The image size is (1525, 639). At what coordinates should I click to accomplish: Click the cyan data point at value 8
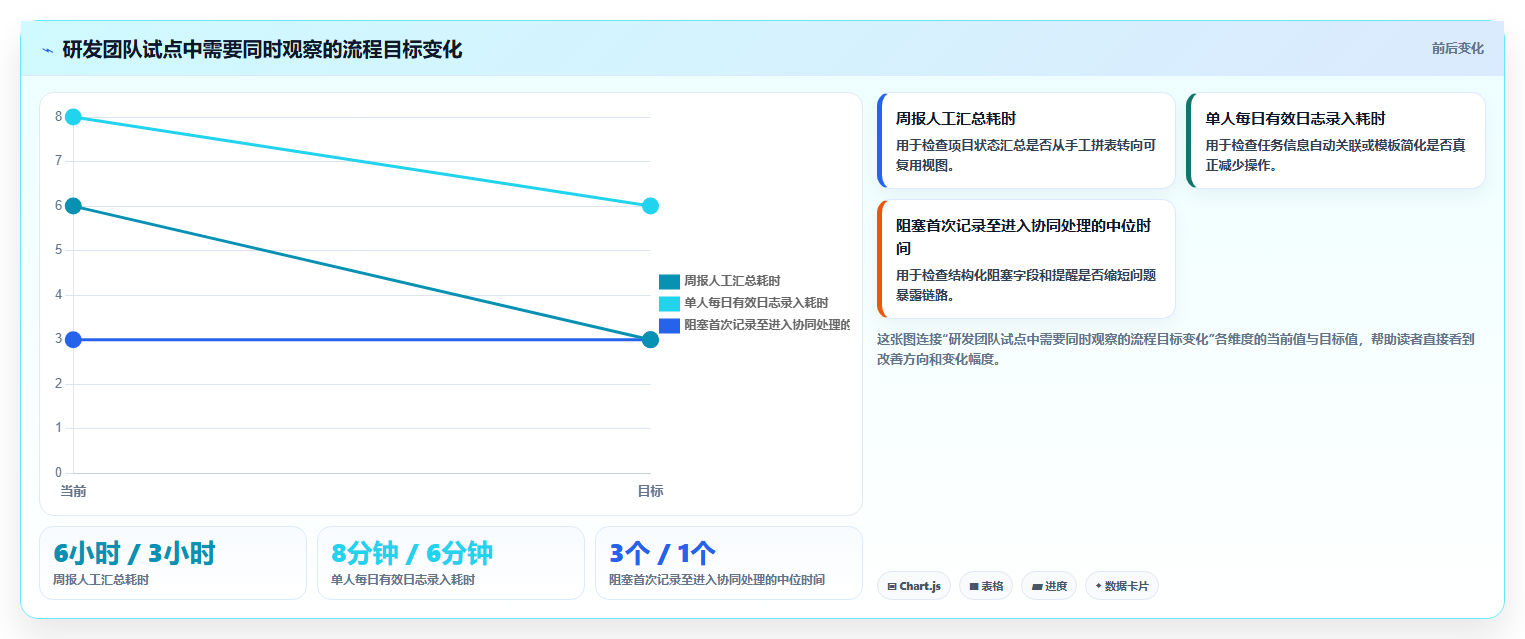coord(73,117)
